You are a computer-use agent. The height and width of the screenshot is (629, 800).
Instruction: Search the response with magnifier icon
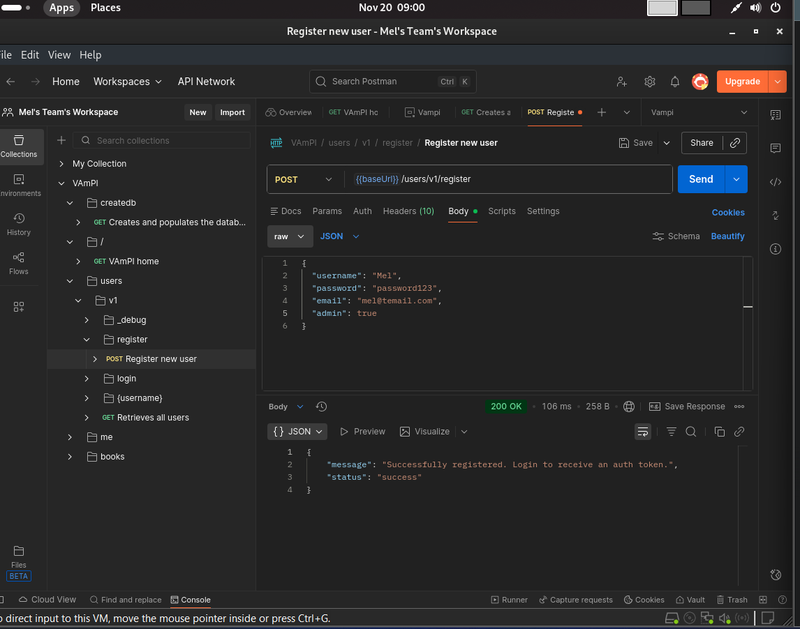click(691, 432)
